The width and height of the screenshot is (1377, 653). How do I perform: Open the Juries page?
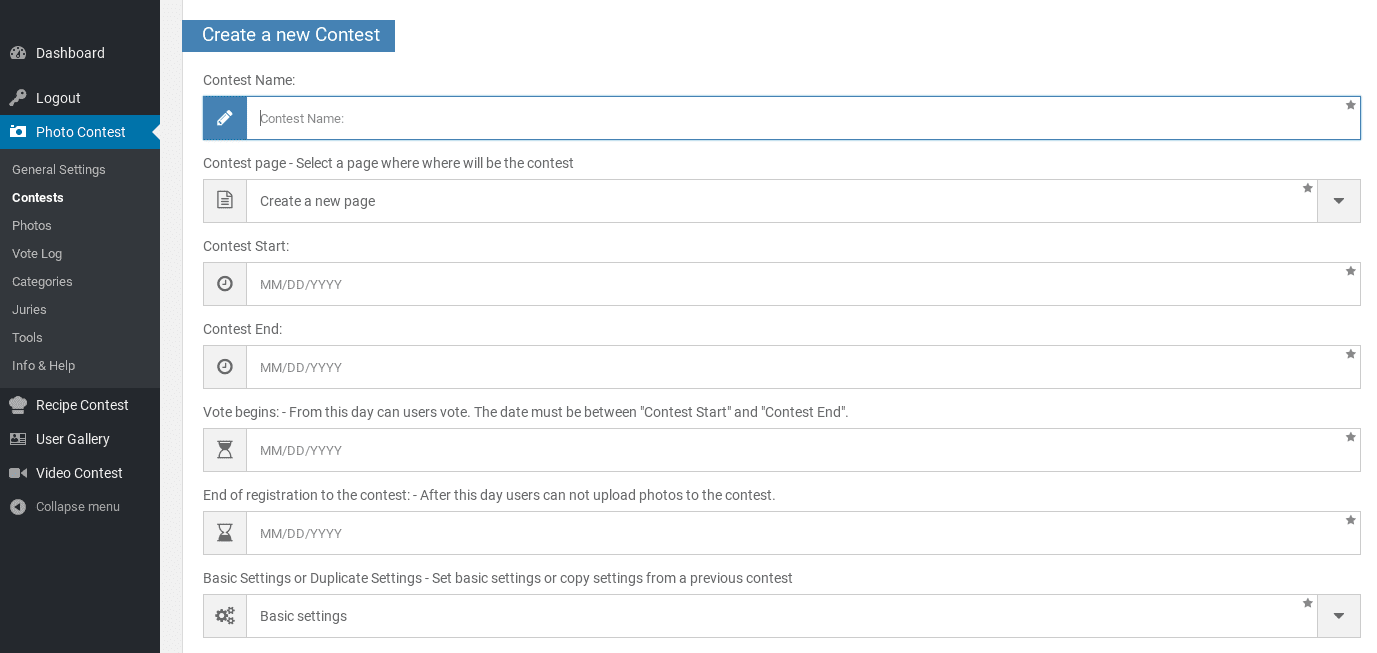28,309
